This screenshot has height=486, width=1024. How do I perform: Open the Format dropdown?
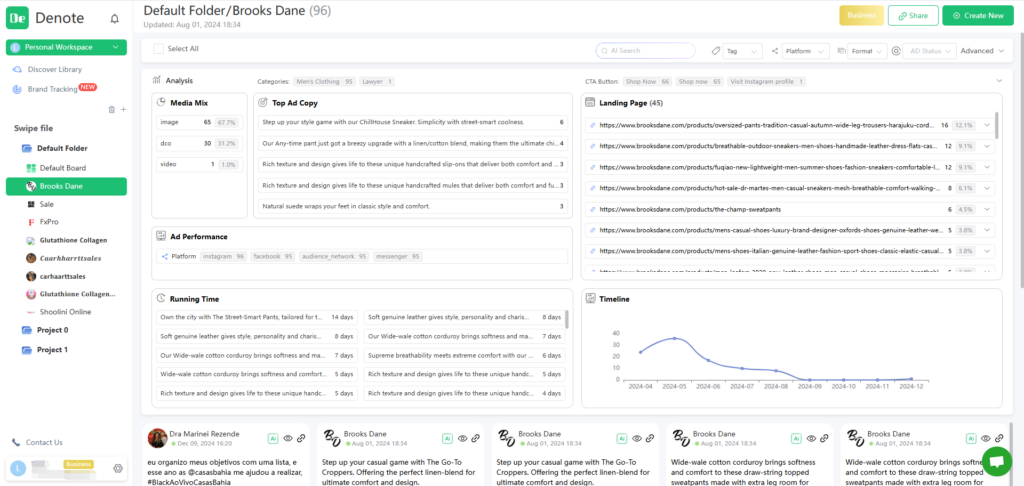point(868,50)
